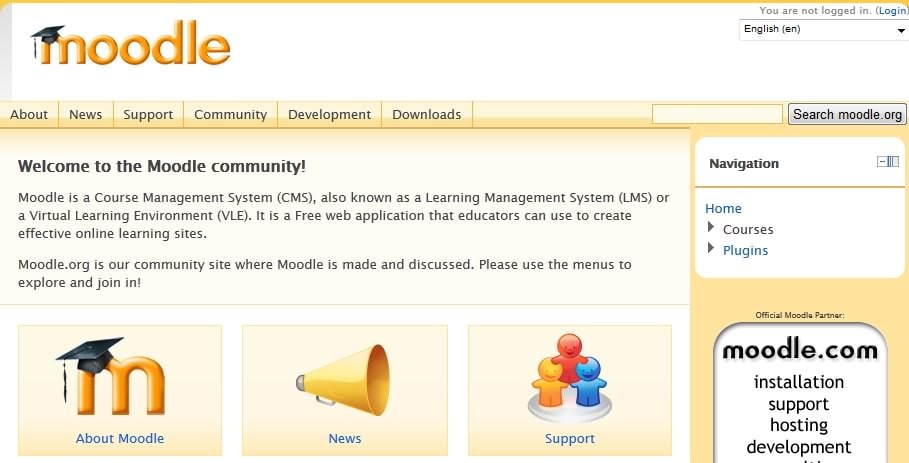Screen dimensions: 909x463
Task: Open the moodle.com partner banner
Action: [x=799, y=393]
